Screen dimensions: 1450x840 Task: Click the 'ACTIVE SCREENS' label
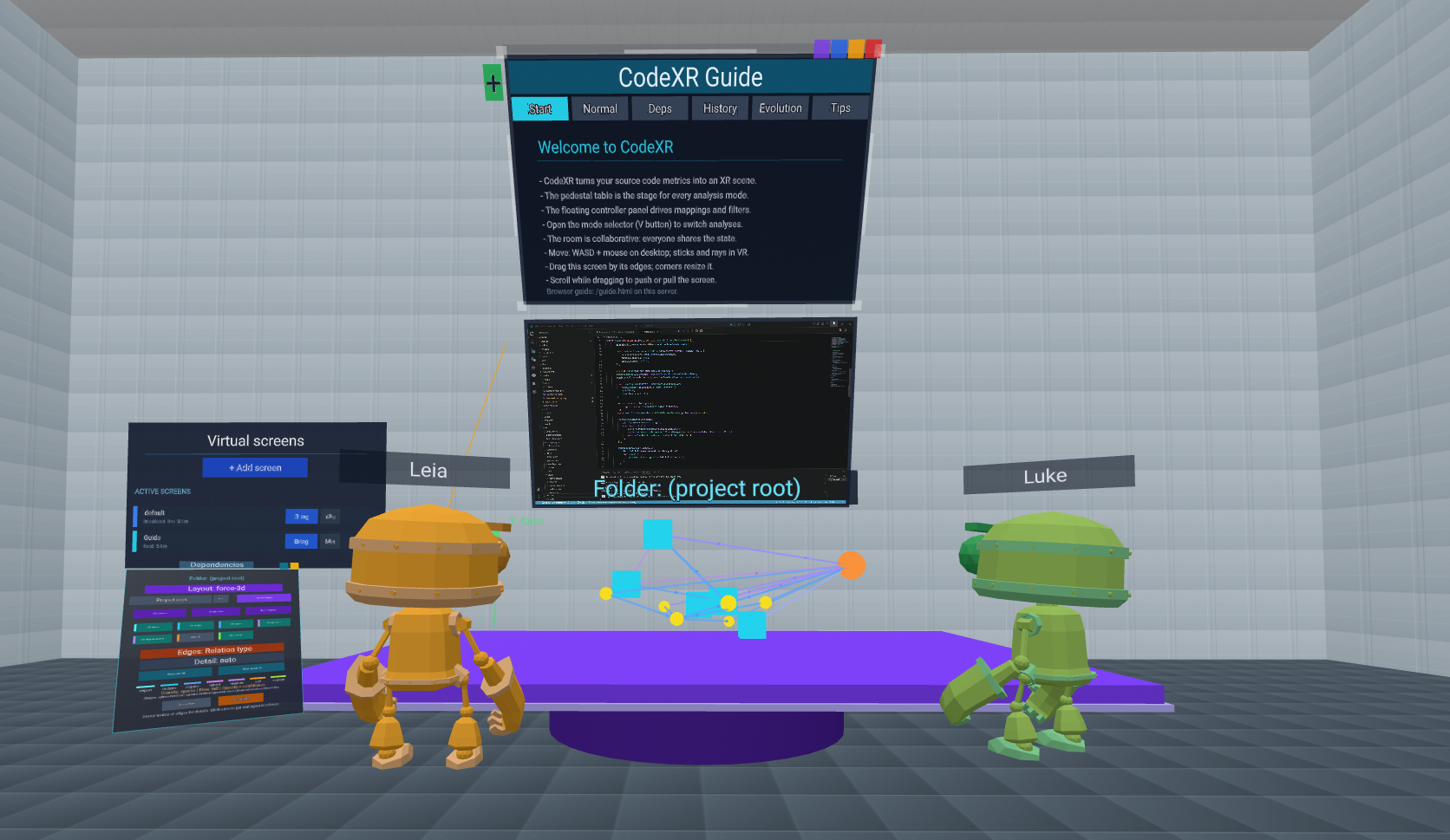tap(162, 492)
